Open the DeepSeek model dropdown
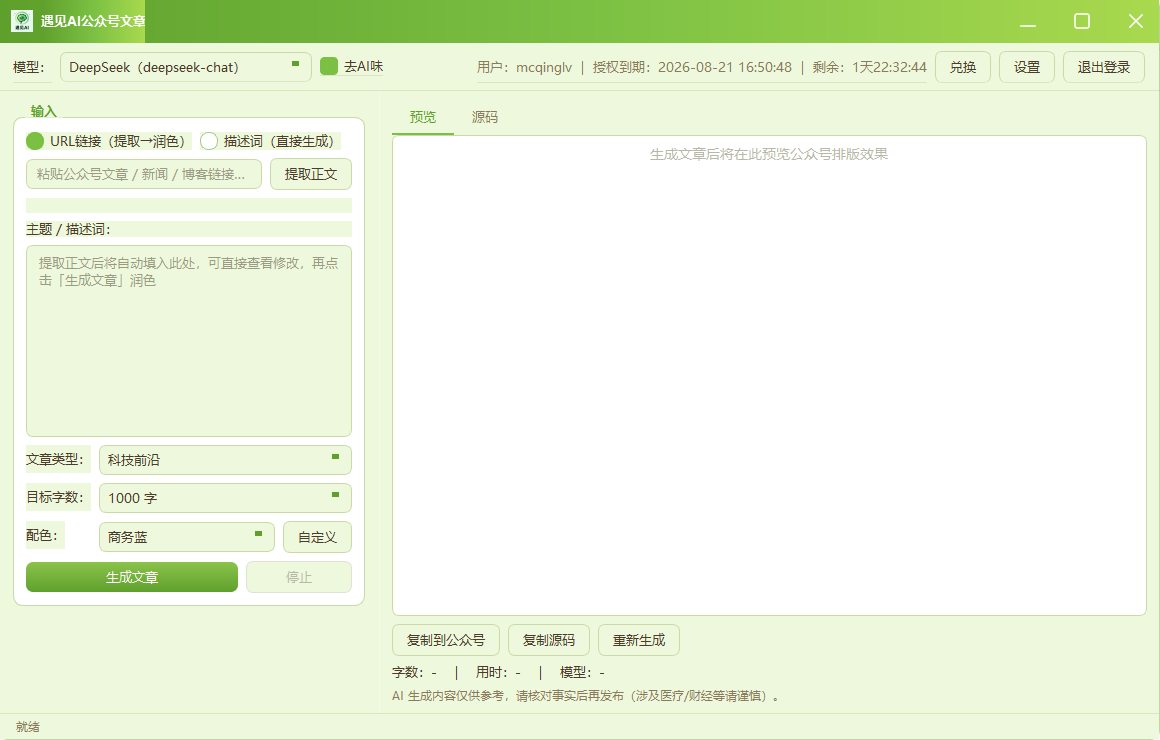 186,67
